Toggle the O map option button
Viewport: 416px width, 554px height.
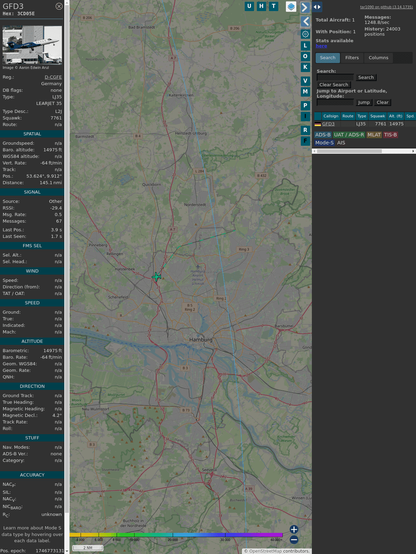click(x=305, y=56)
